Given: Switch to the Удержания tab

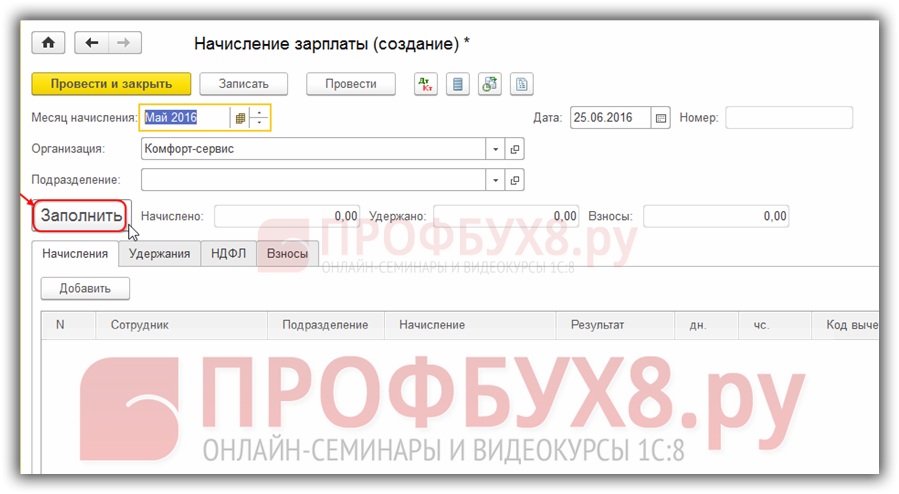Looking at the screenshot, I should pyautogui.click(x=159, y=254).
